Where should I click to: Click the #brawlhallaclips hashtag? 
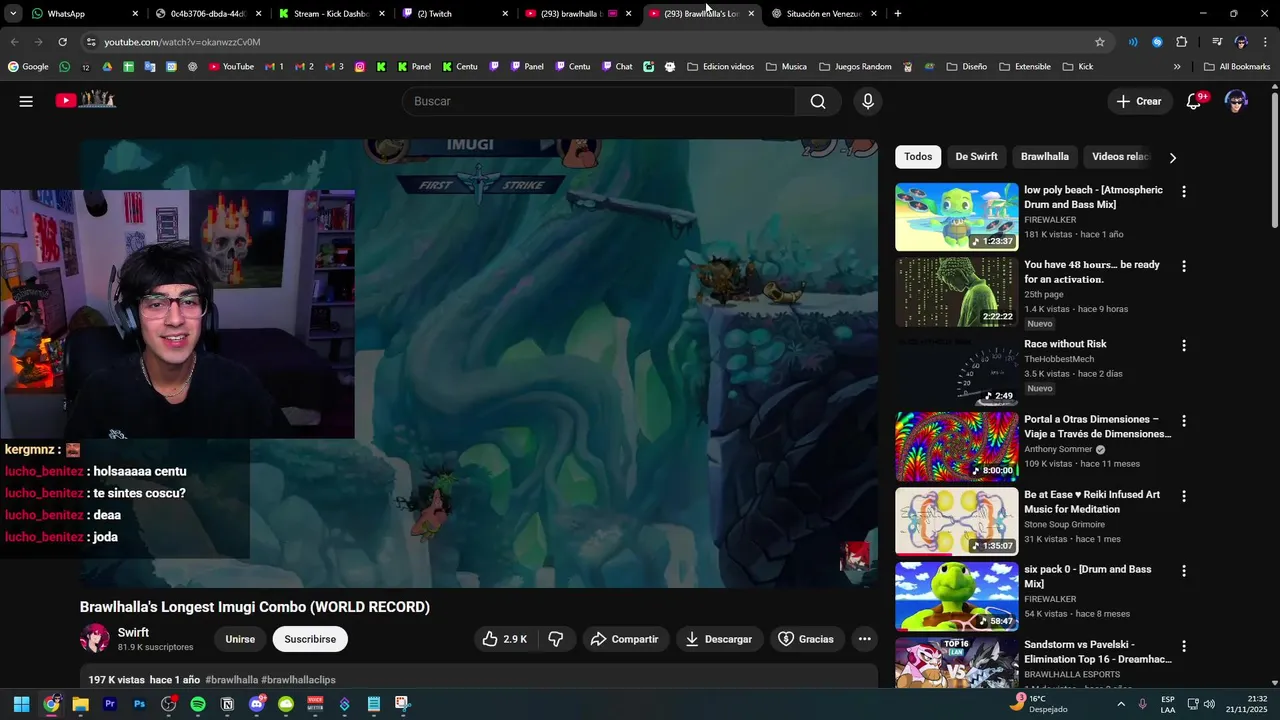298,680
